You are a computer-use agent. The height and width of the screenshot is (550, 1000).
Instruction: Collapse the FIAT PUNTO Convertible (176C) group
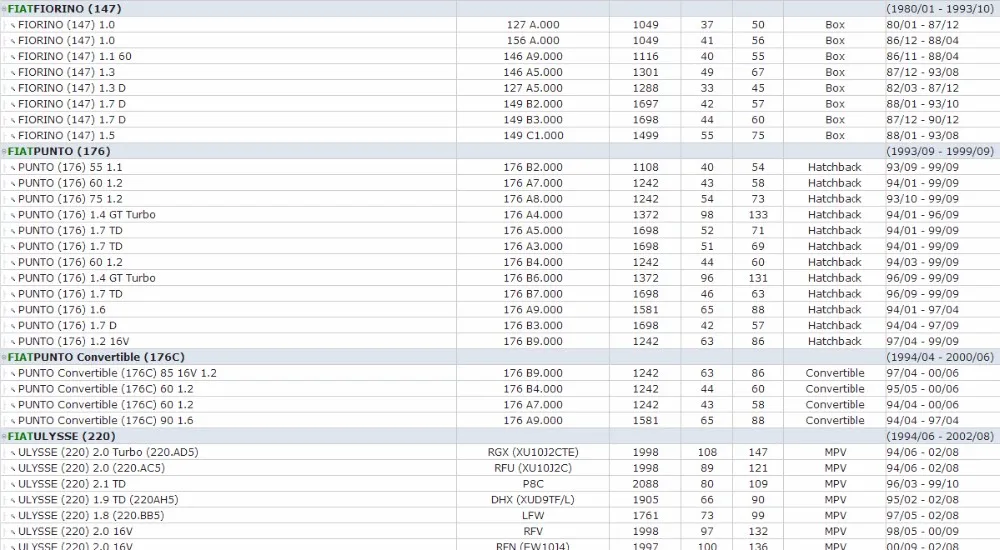(4, 357)
